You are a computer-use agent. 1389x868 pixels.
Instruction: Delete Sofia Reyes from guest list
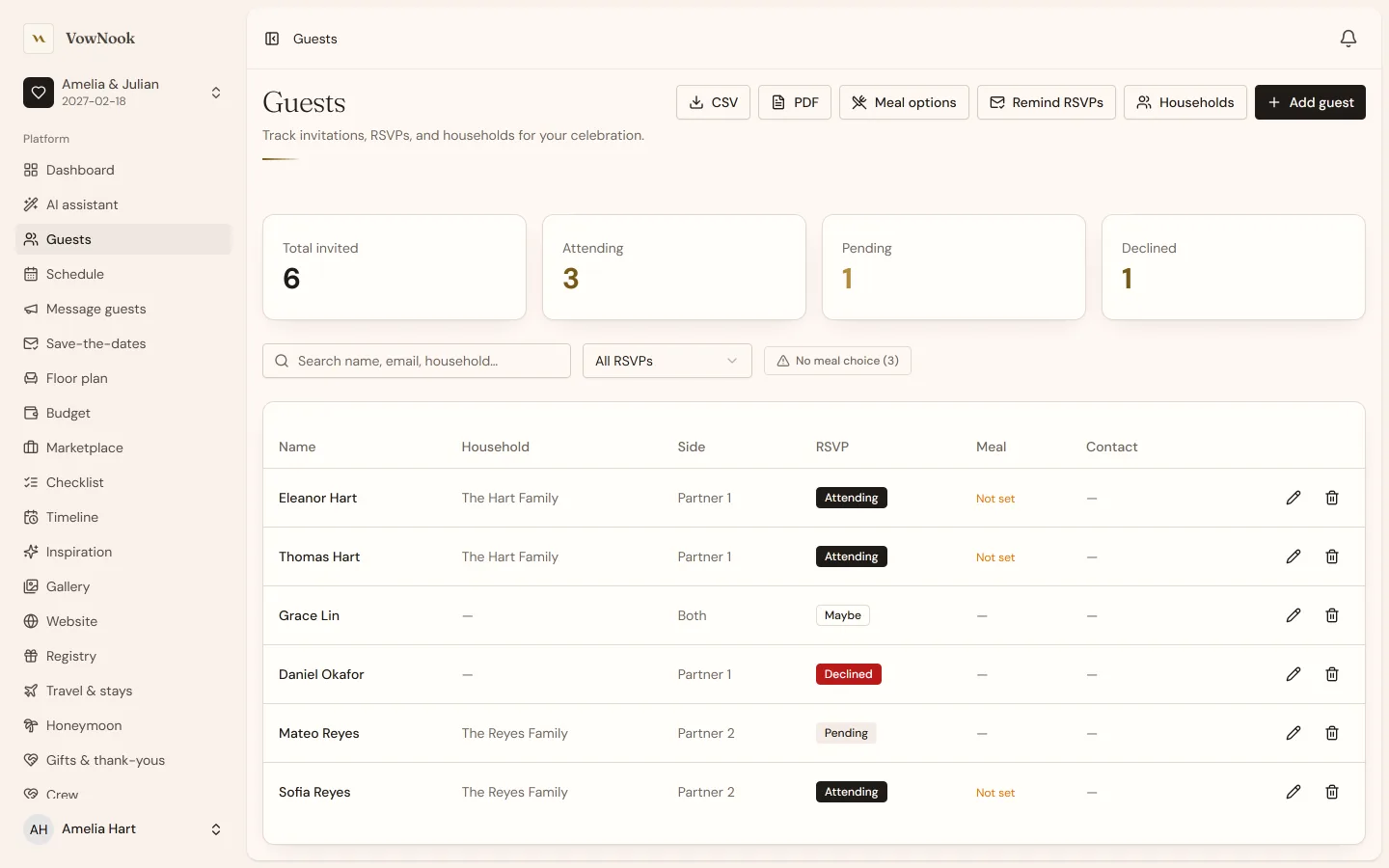coord(1332,792)
